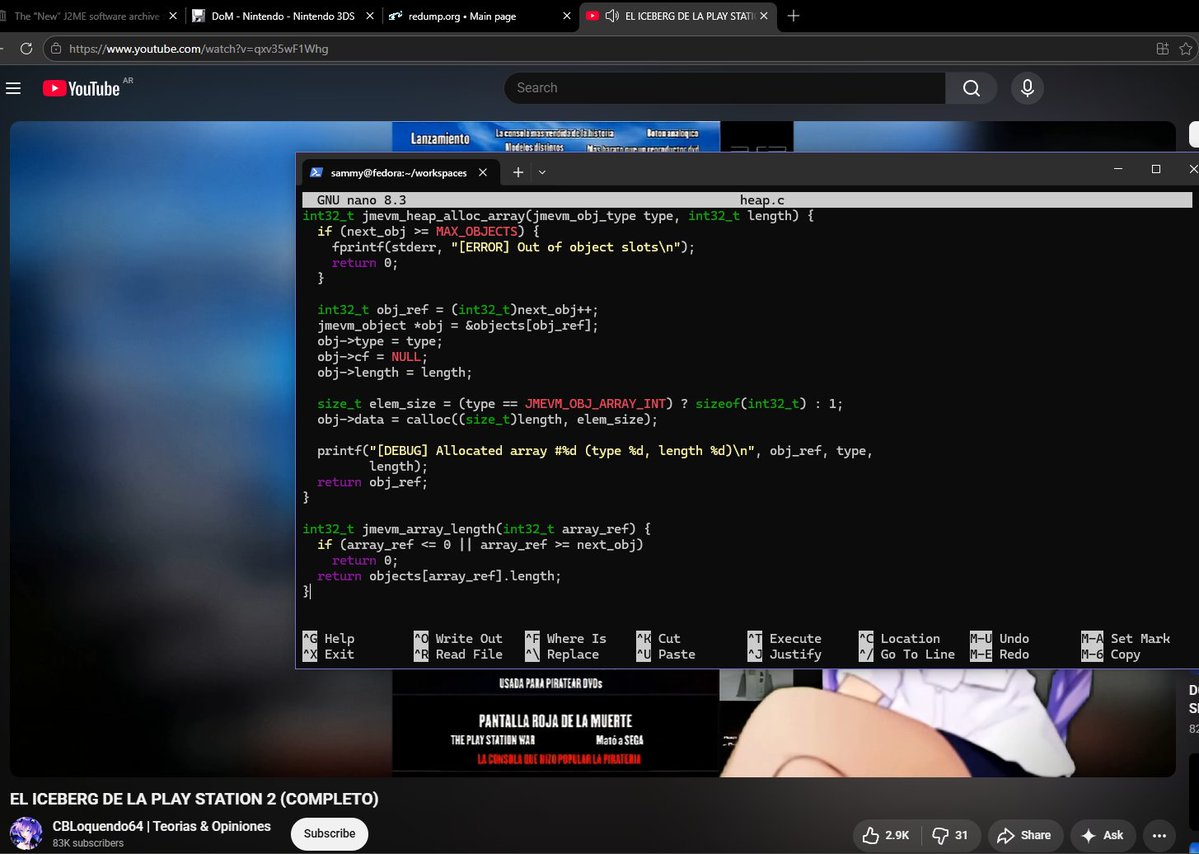This screenshot has width=1199, height=854.
Task: Open the browser extensions grid icon
Action: pyautogui.click(x=1162, y=49)
